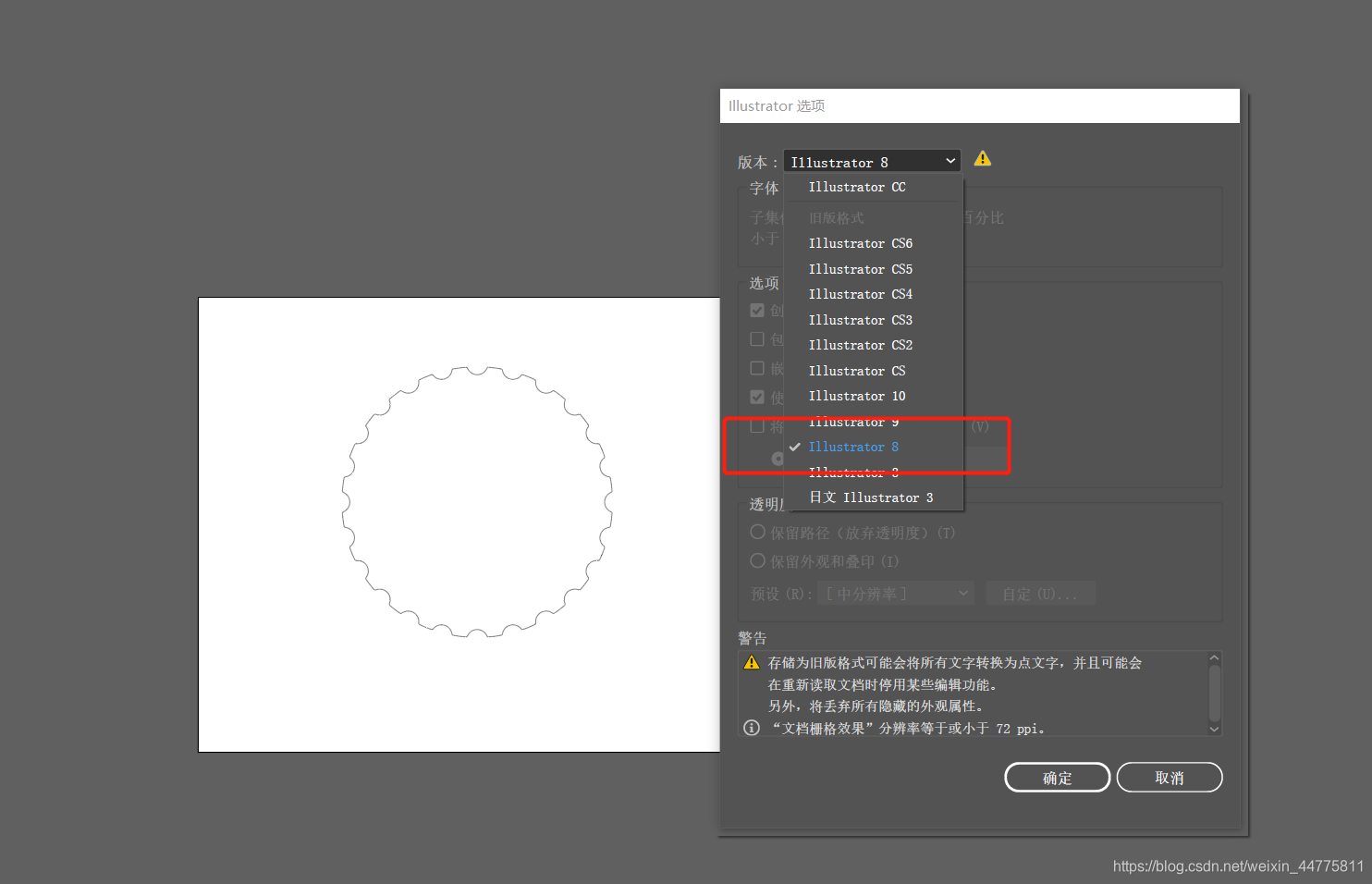The image size is (1372, 884).
Task: Click the 自定 (U)... button
Action: pyautogui.click(x=1040, y=594)
